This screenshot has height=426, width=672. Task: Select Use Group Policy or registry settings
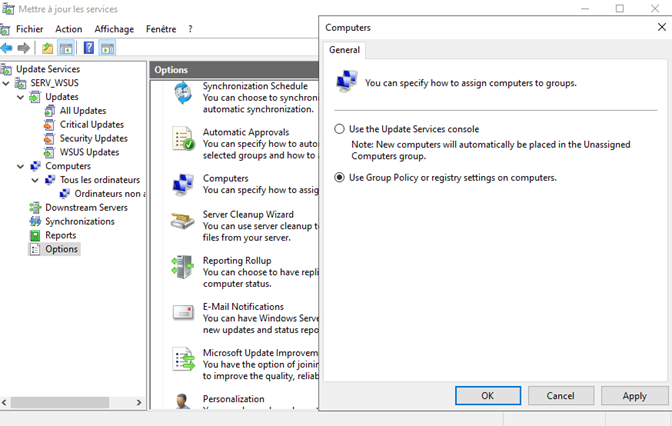[x=339, y=177]
